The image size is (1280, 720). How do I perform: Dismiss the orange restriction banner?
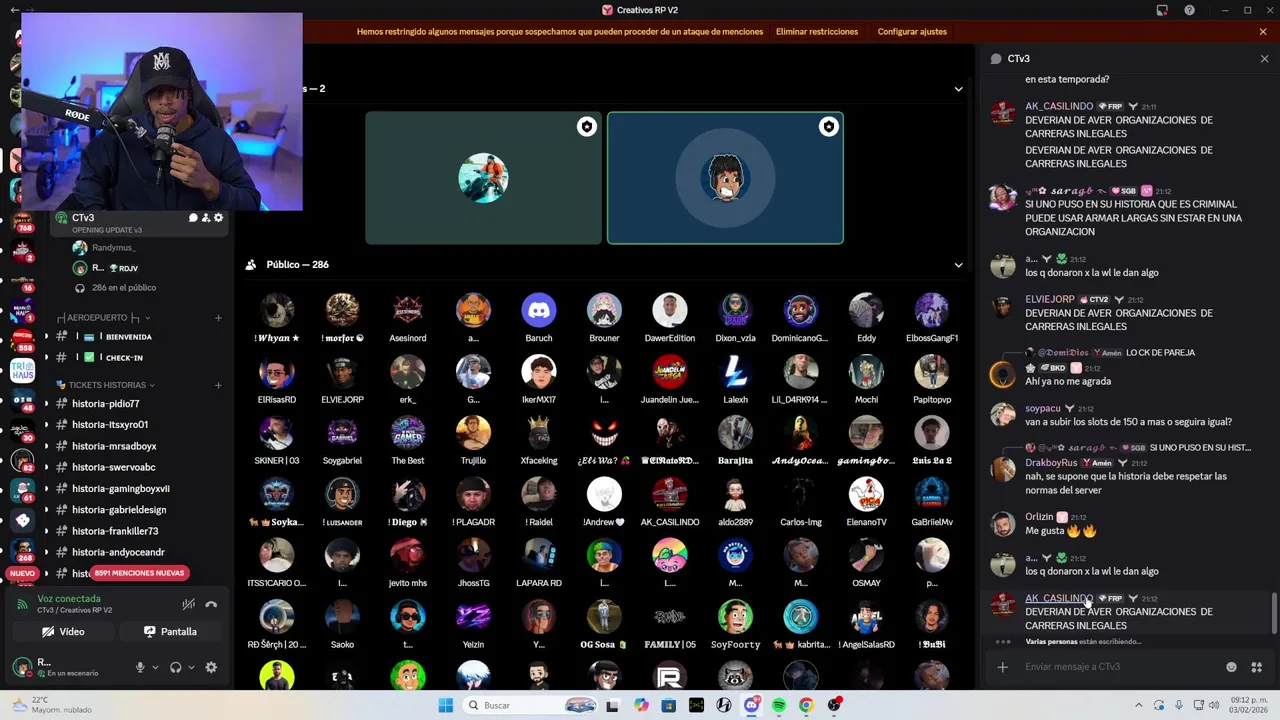coord(1263,32)
